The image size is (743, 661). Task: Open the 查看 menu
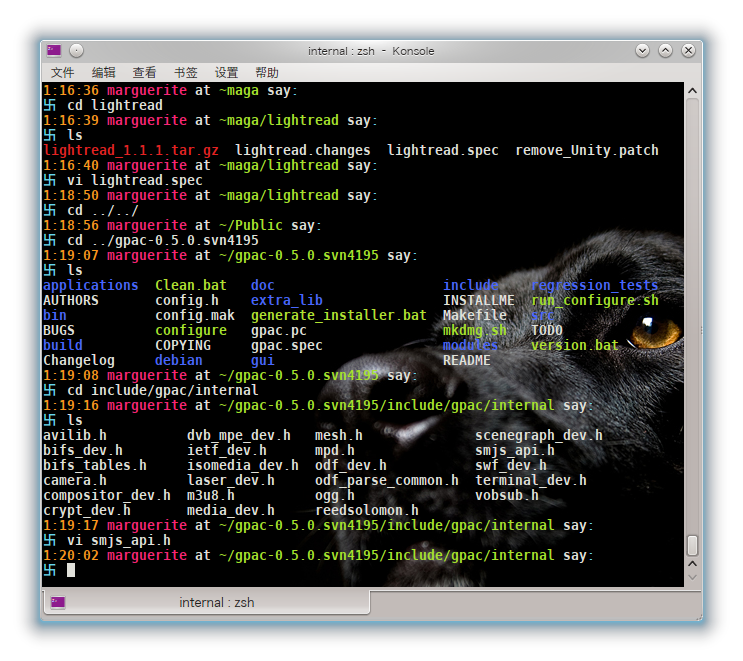point(144,72)
